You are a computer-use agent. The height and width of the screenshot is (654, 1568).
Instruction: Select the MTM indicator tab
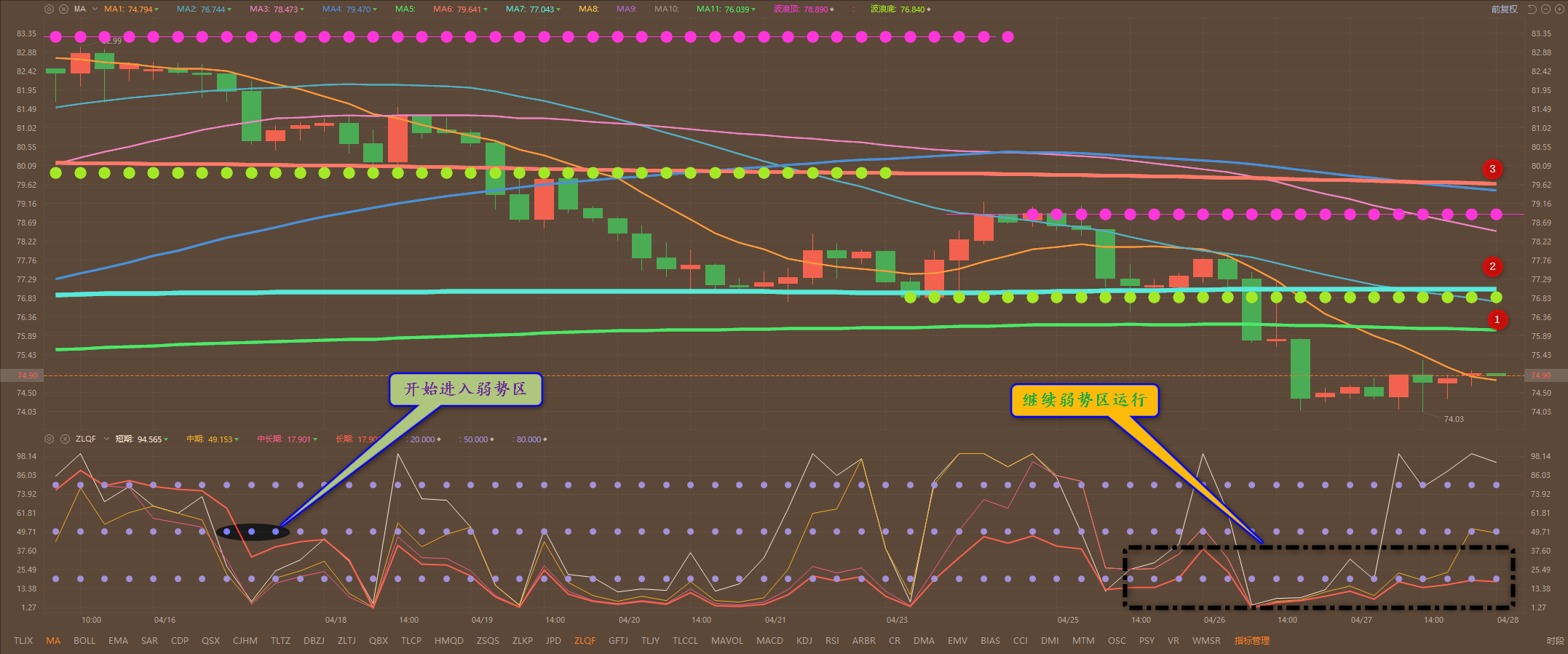pos(1083,641)
